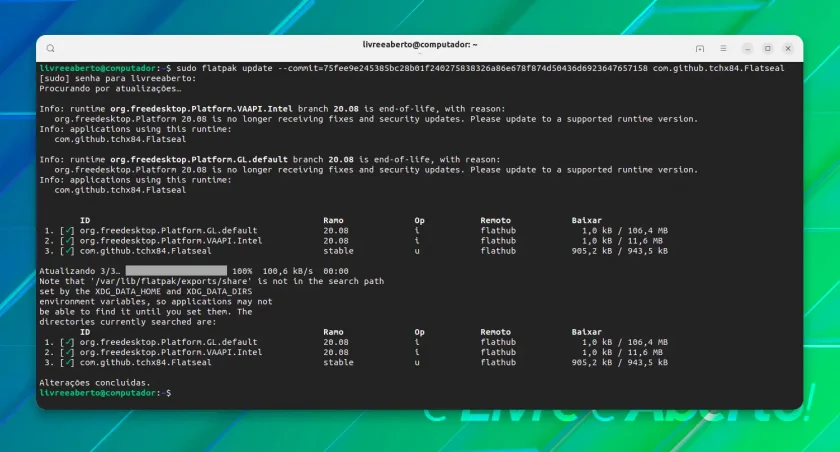Click checkmark beside first VAAPI.Intel entry

click(68, 241)
